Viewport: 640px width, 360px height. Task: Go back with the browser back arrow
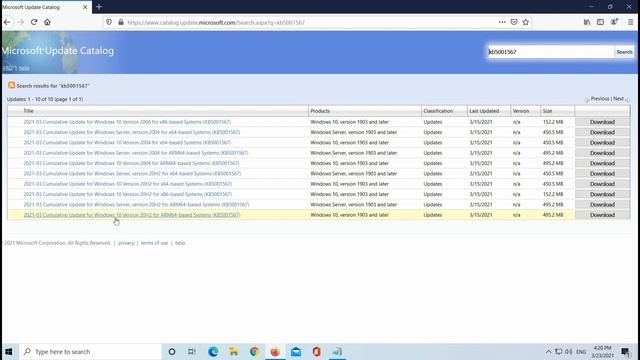coord(7,22)
